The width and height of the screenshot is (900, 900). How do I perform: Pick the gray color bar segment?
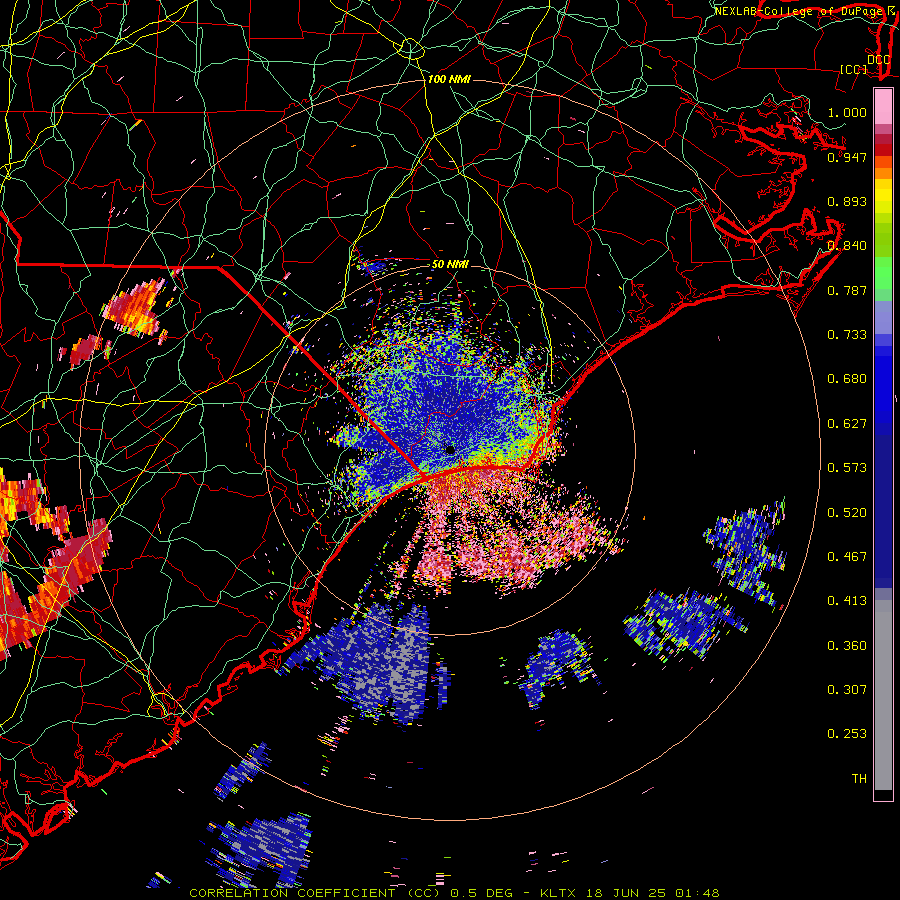[883, 695]
